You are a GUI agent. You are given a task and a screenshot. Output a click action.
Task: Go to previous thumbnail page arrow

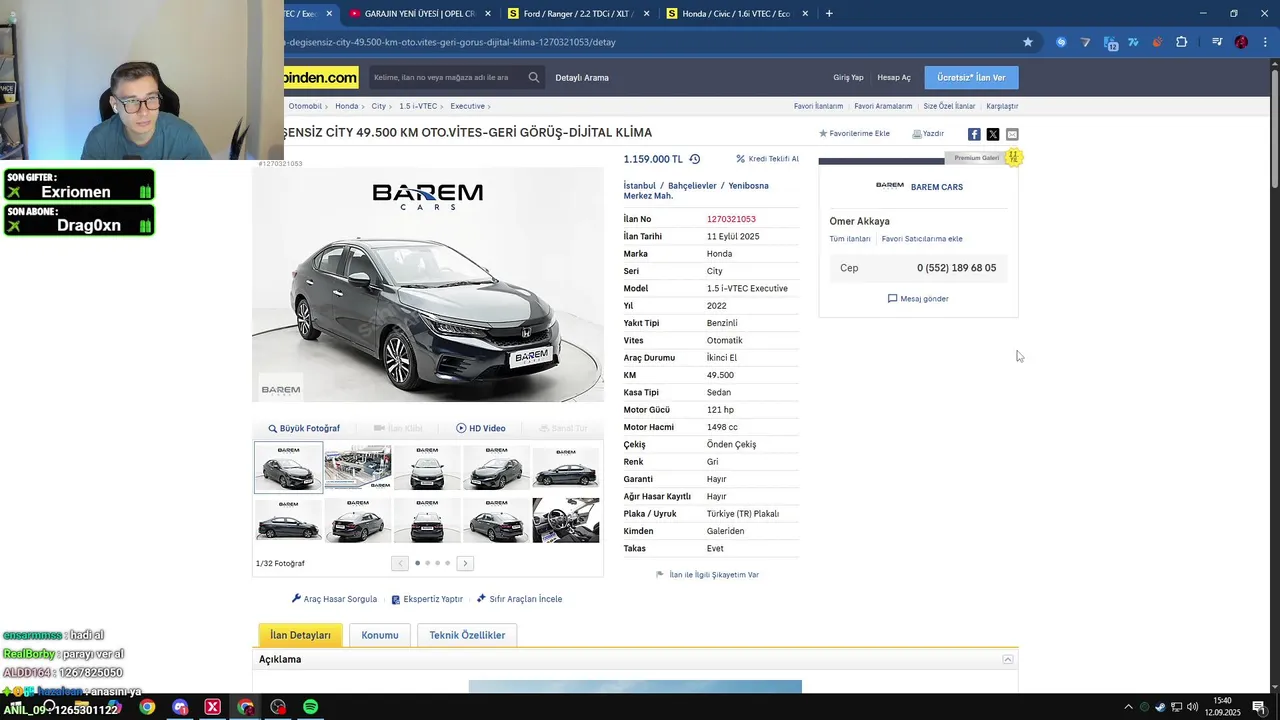(x=400, y=563)
